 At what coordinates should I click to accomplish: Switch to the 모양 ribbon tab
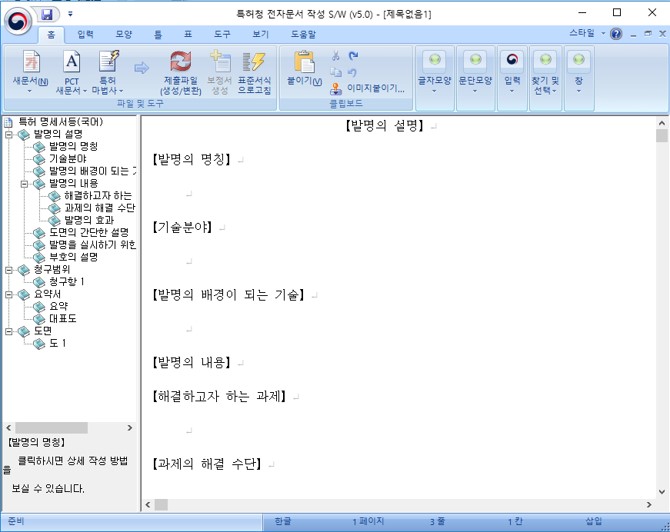[x=123, y=35]
